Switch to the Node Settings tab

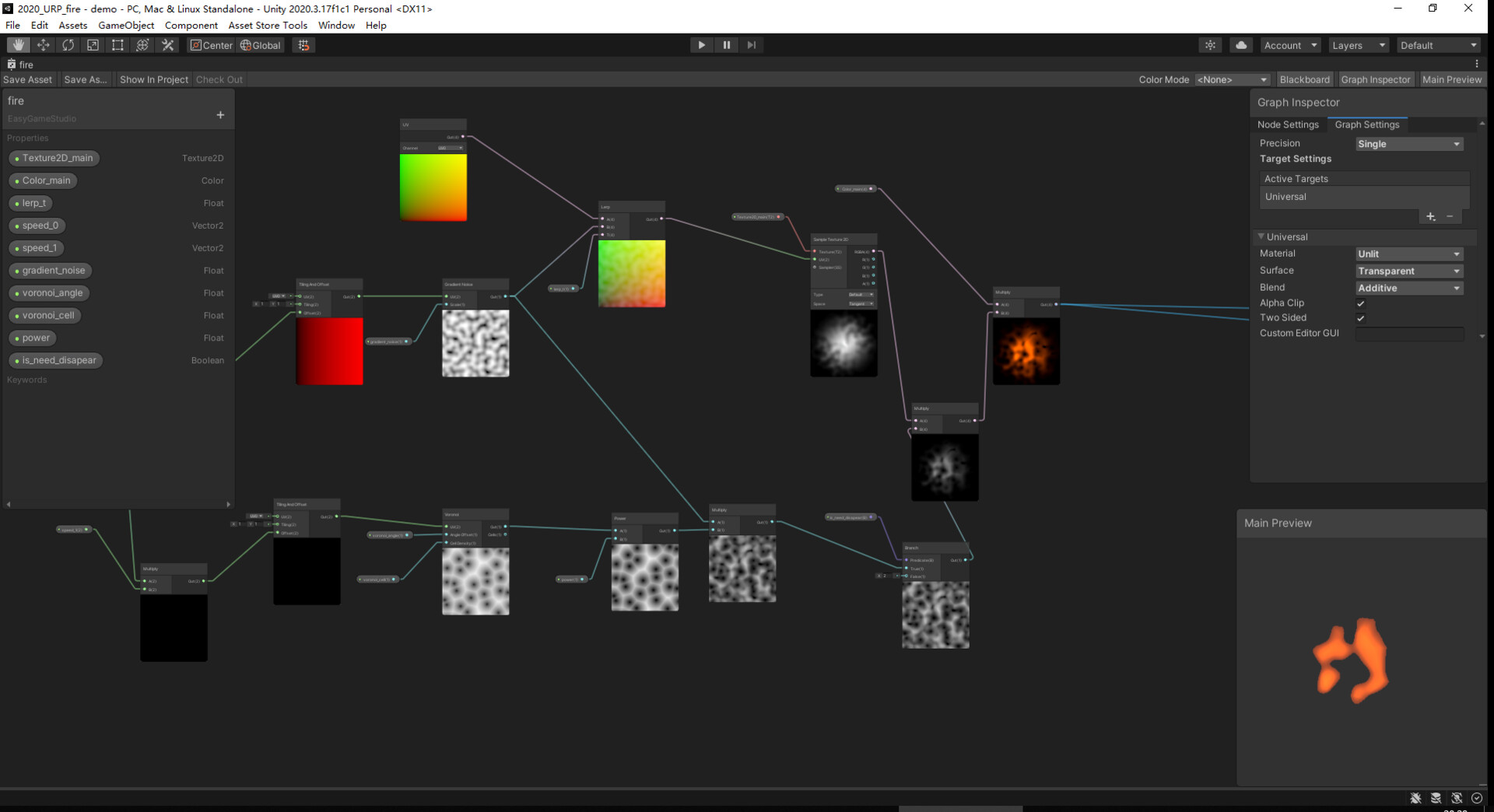pyautogui.click(x=1288, y=124)
